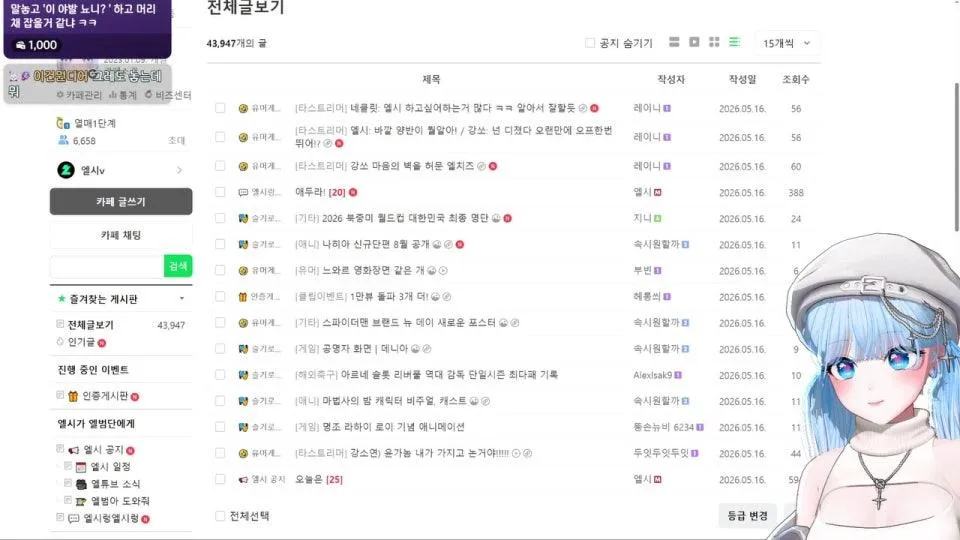Check the box for 오늘은 [25] post

pos(220,479)
